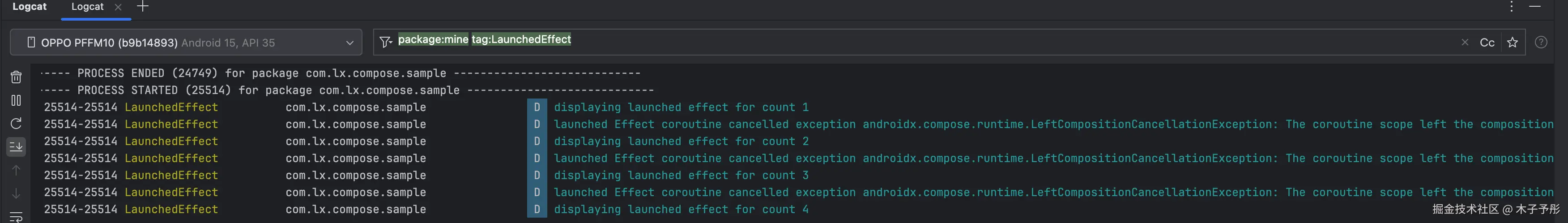The height and width of the screenshot is (223, 1568).
Task: Open filter syntax help question mark
Action: click(1541, 42)
